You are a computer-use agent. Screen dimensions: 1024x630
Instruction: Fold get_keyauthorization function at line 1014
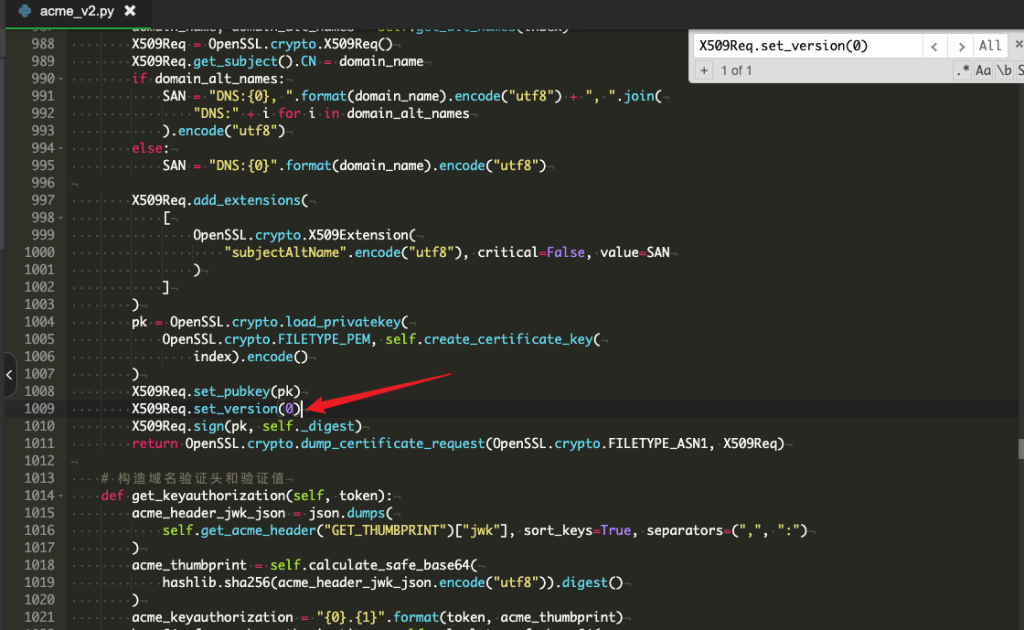63,496
